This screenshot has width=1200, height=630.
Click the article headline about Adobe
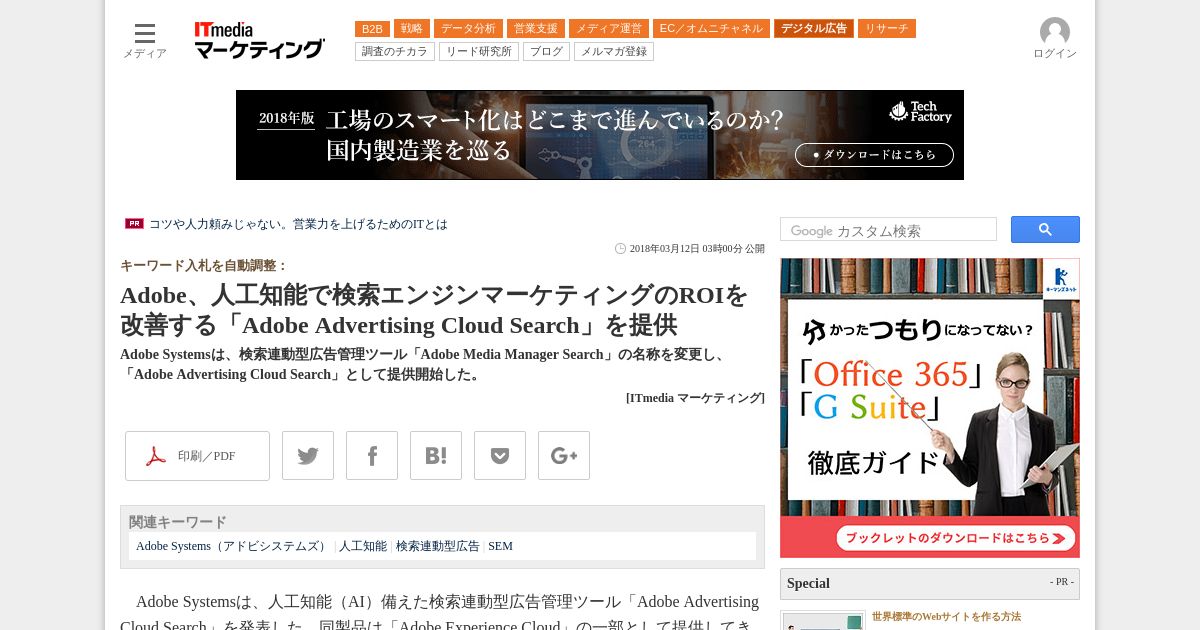(x=434, y=310)
